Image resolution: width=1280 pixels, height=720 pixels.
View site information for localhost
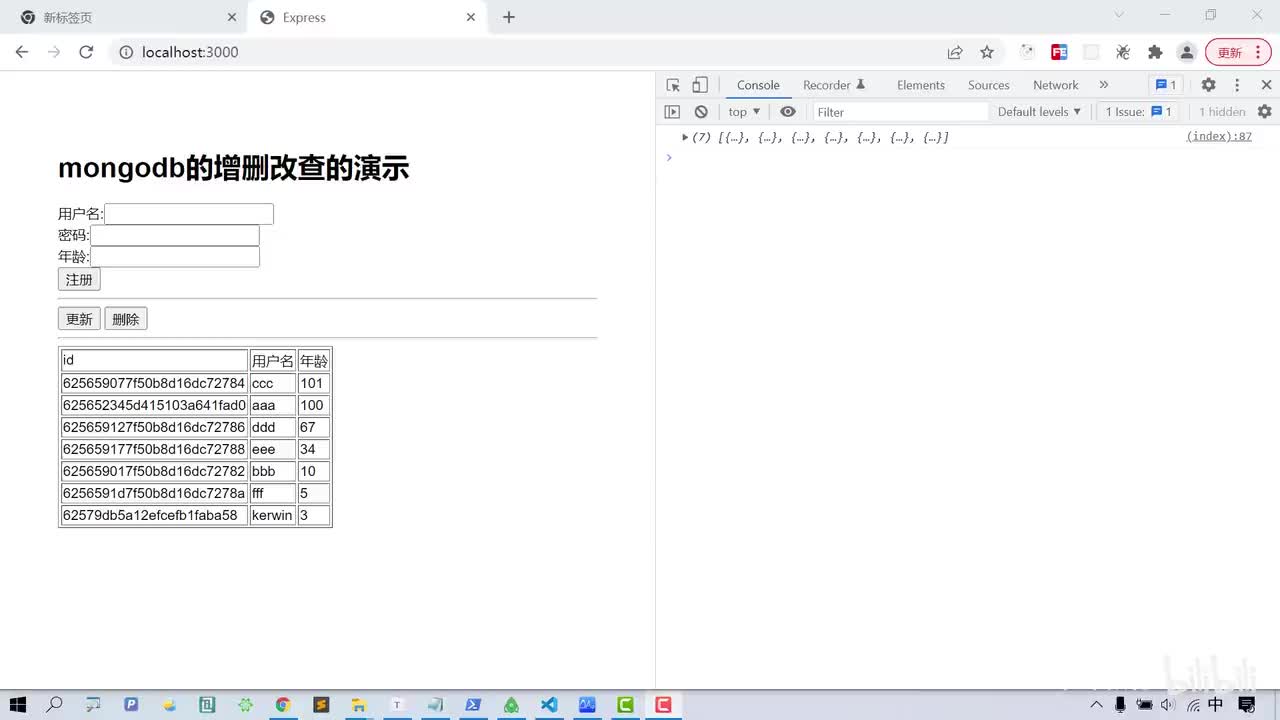click(127, 52)
